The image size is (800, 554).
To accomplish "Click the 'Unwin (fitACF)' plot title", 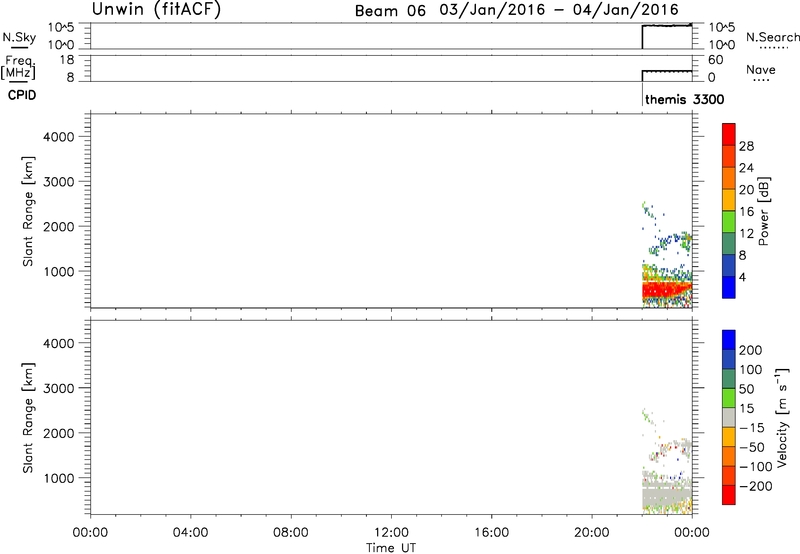I will point(156,9).
